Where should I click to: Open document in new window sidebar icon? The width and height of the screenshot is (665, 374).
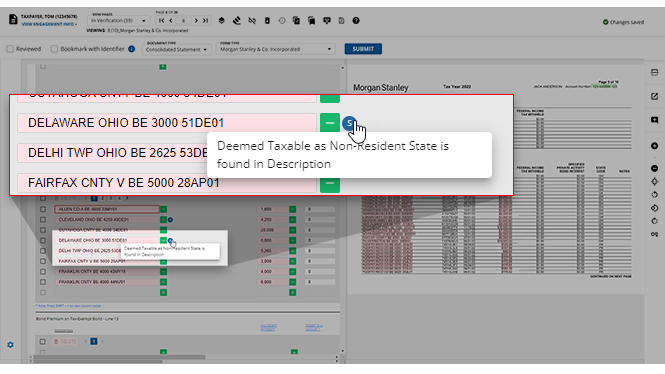[x=654, y=96]
